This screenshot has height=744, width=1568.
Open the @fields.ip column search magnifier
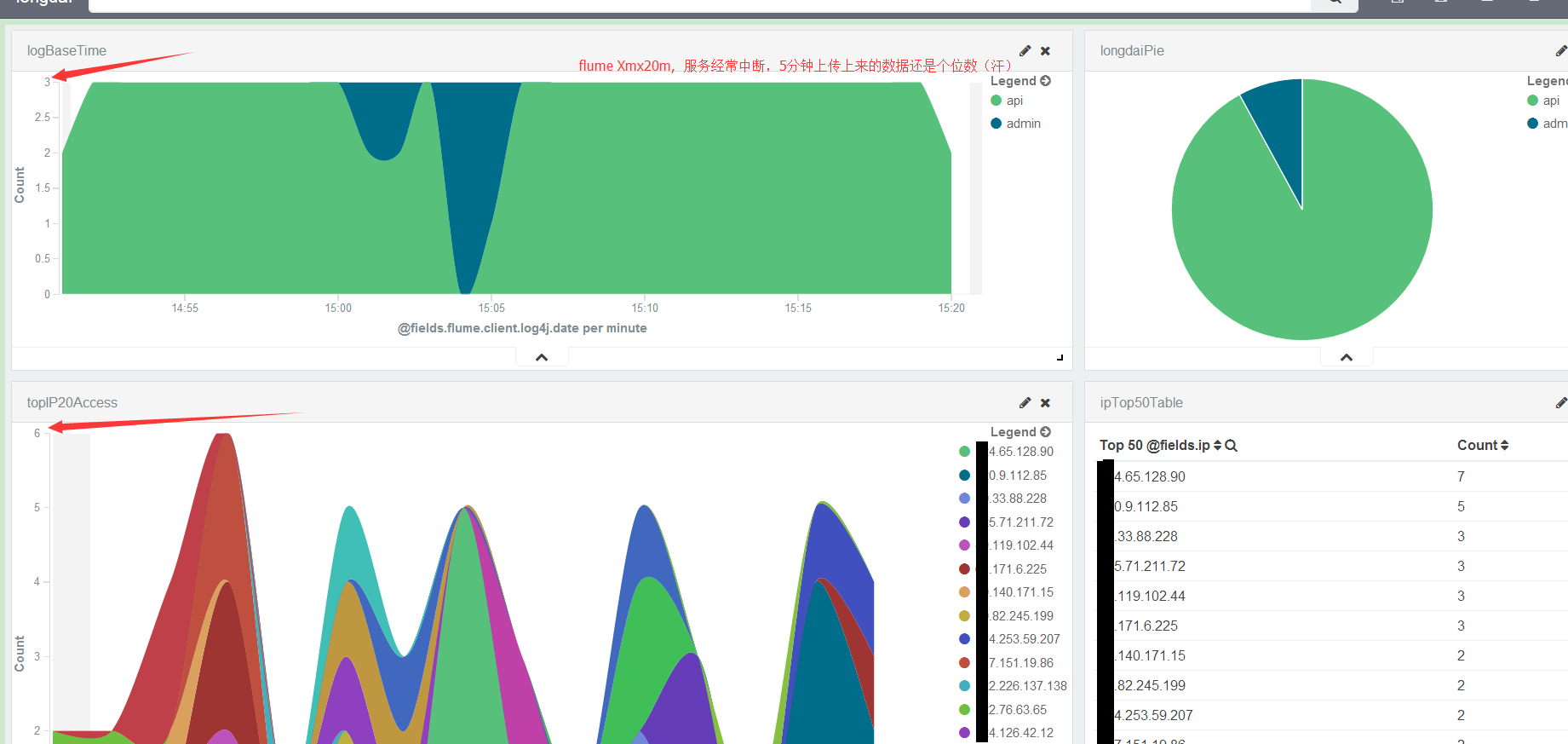[1232, 446]
